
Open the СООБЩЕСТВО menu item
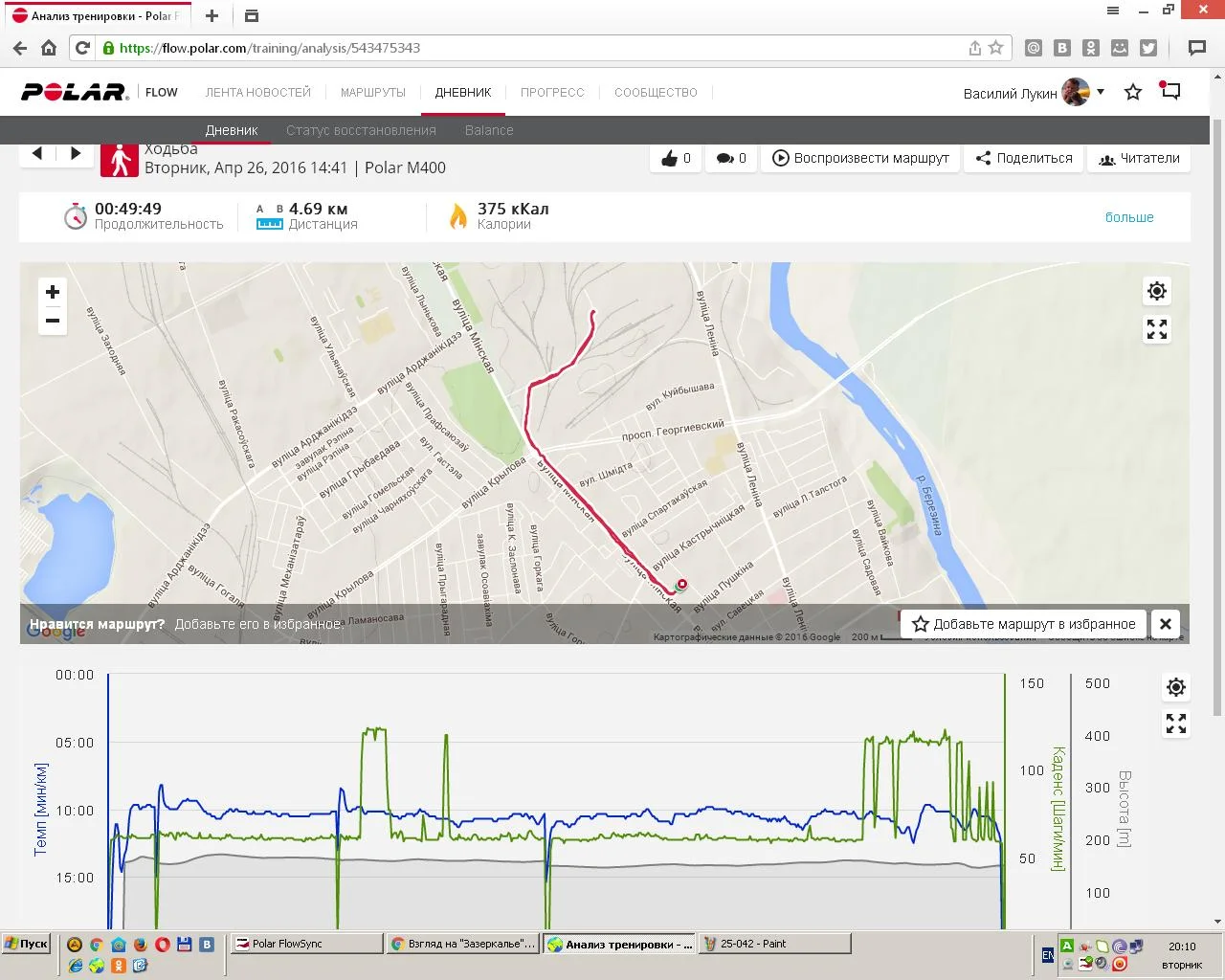tap(656, 93)
